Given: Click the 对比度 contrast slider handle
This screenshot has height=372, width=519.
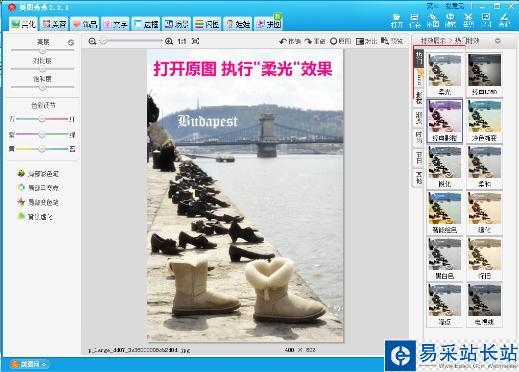Looking at the screenshot, I should 42,69.
